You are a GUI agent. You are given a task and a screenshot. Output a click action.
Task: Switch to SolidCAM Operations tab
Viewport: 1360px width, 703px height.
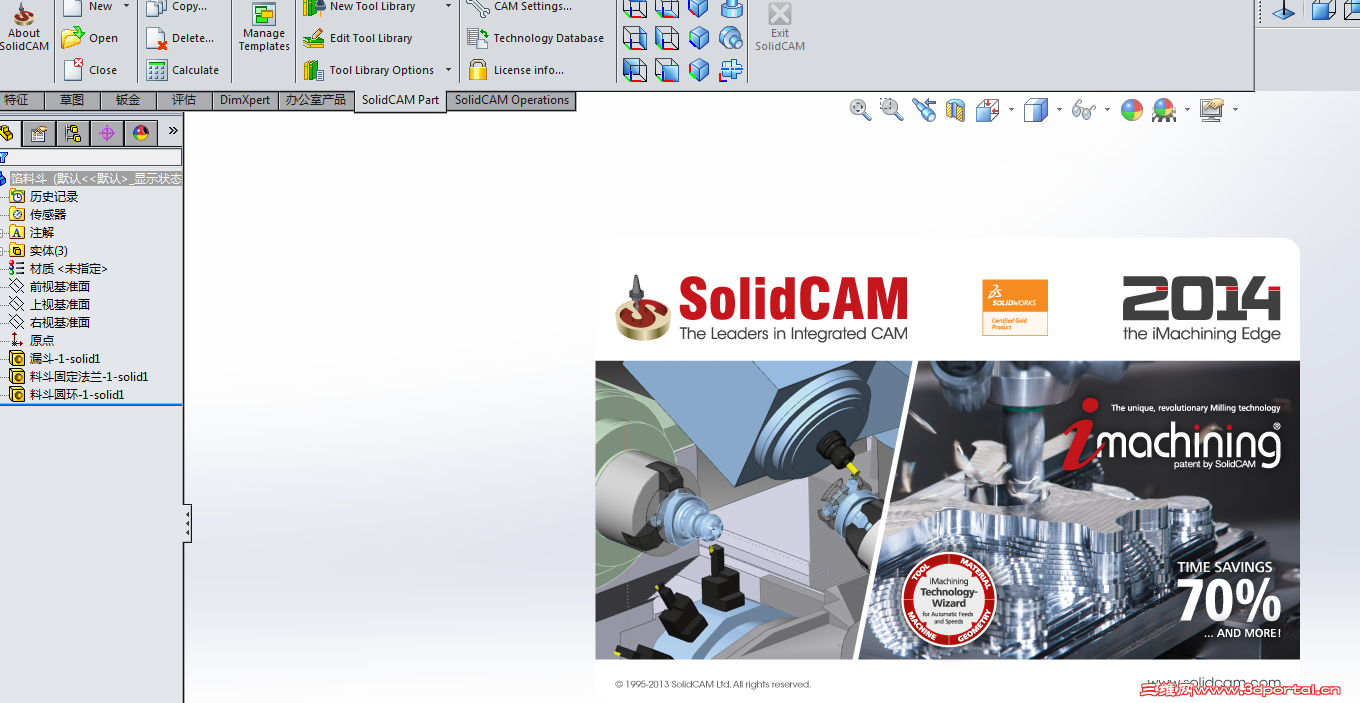[x=512, y=100]
